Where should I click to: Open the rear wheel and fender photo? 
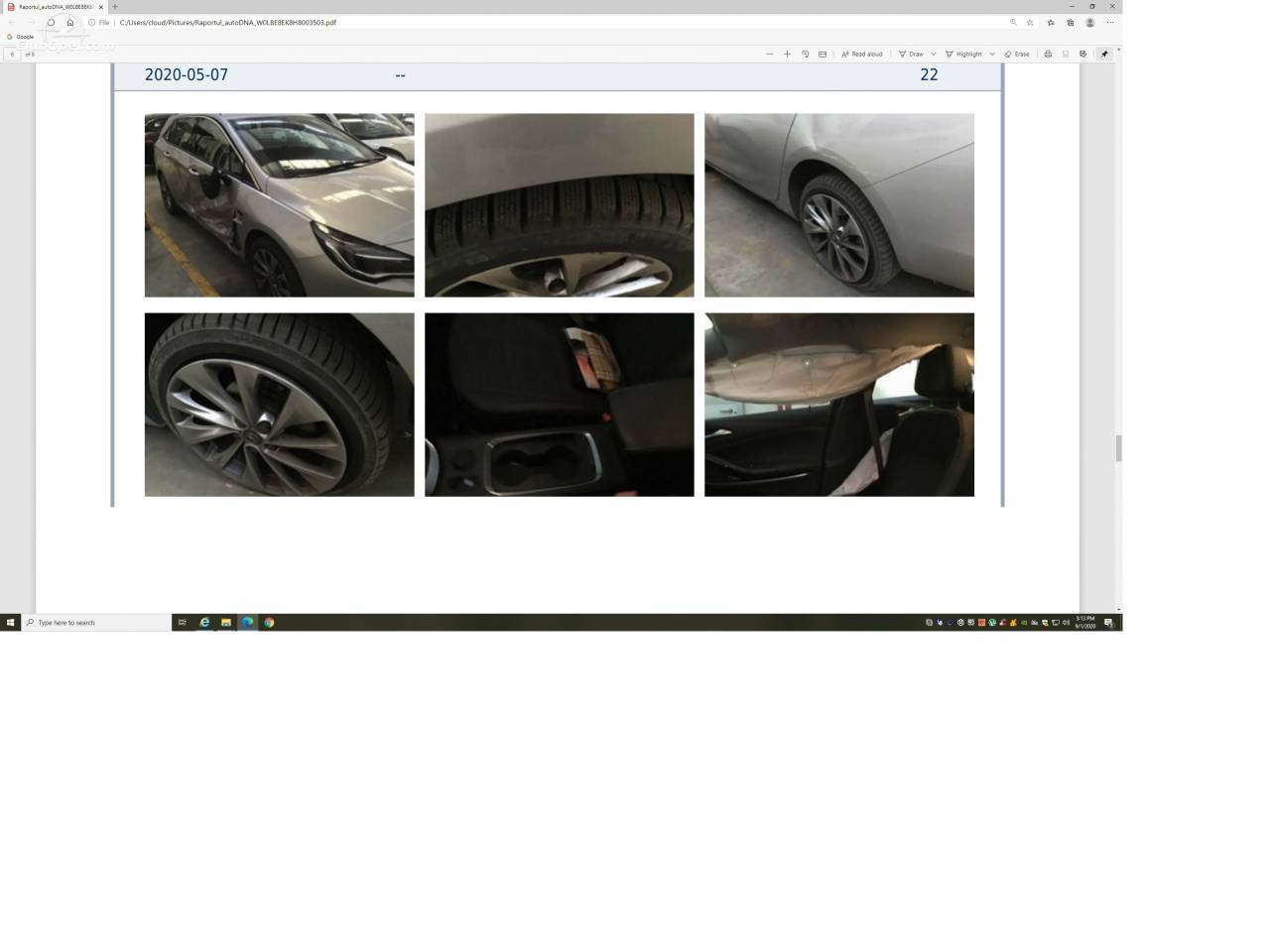pos(839,205)
